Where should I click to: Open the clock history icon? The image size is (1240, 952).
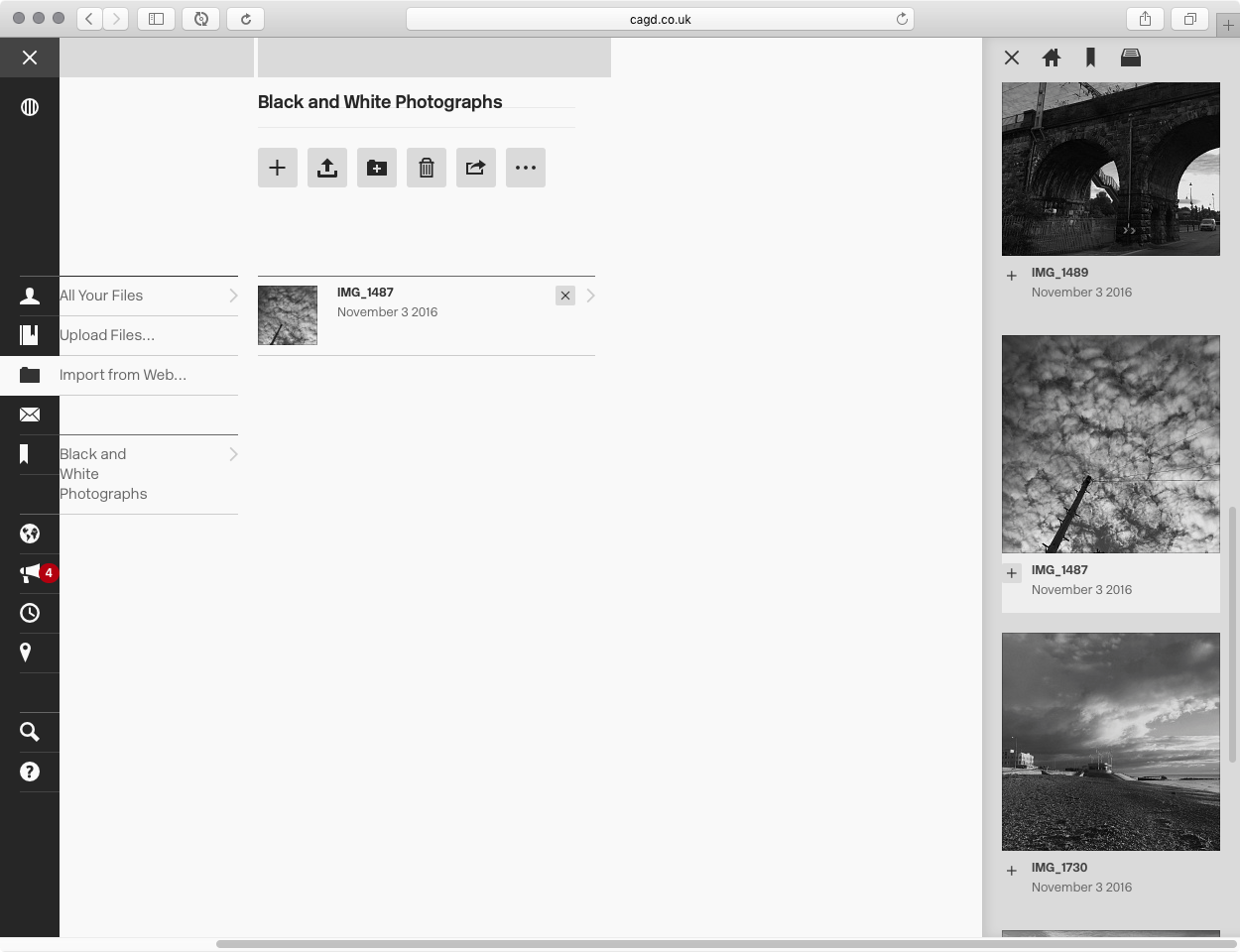pos(30,613)
